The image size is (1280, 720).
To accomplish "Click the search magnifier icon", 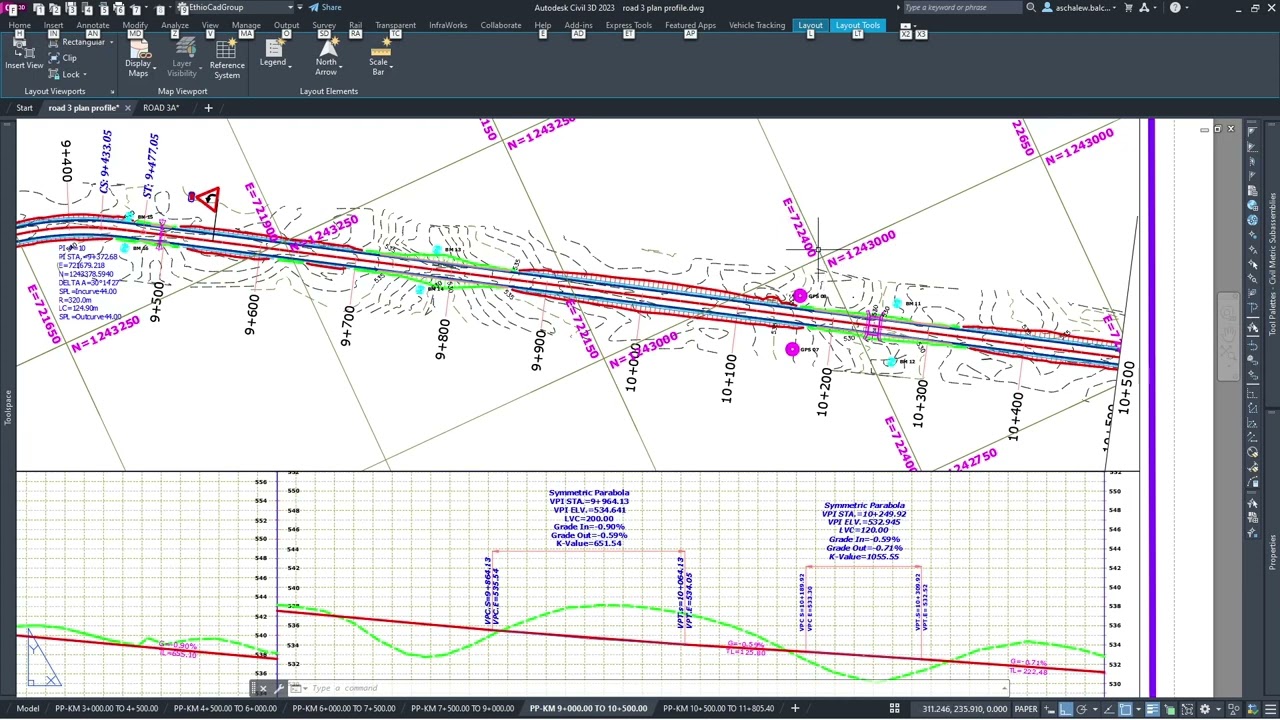I will tap(1031, 8).
